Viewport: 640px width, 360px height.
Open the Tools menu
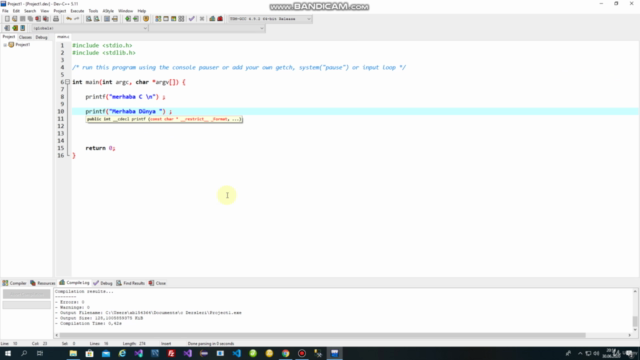93,11
